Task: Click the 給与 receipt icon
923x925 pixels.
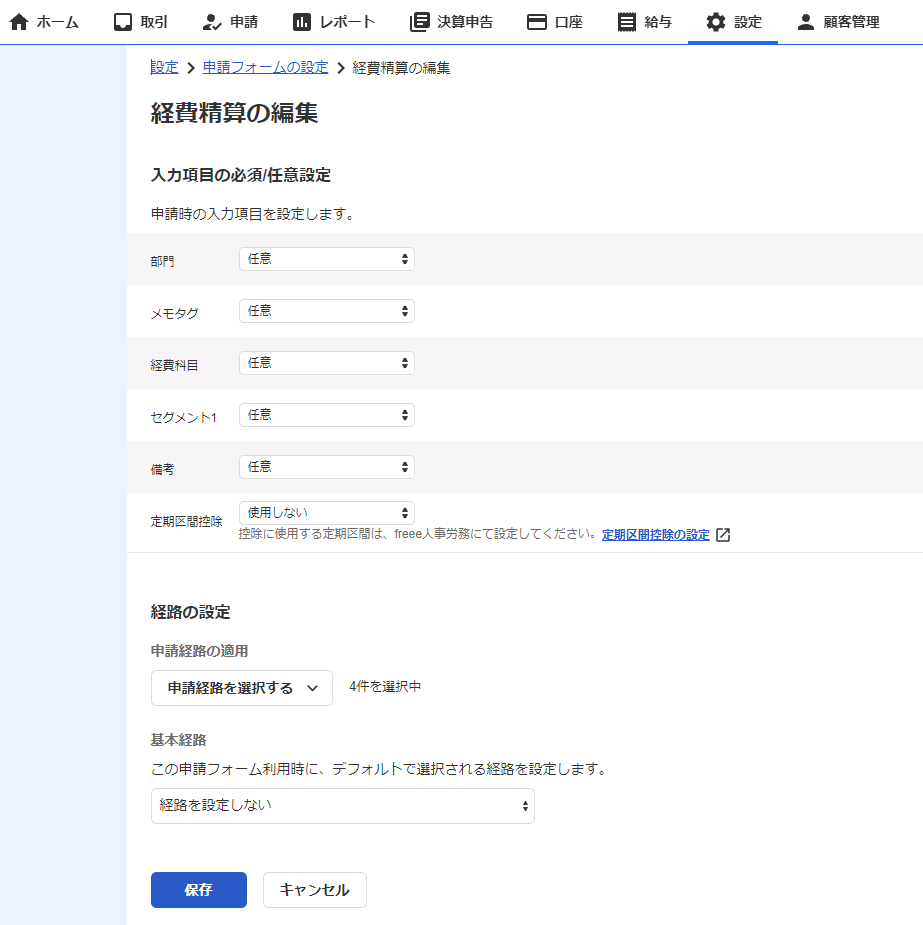Action: (x=627, y=22)
